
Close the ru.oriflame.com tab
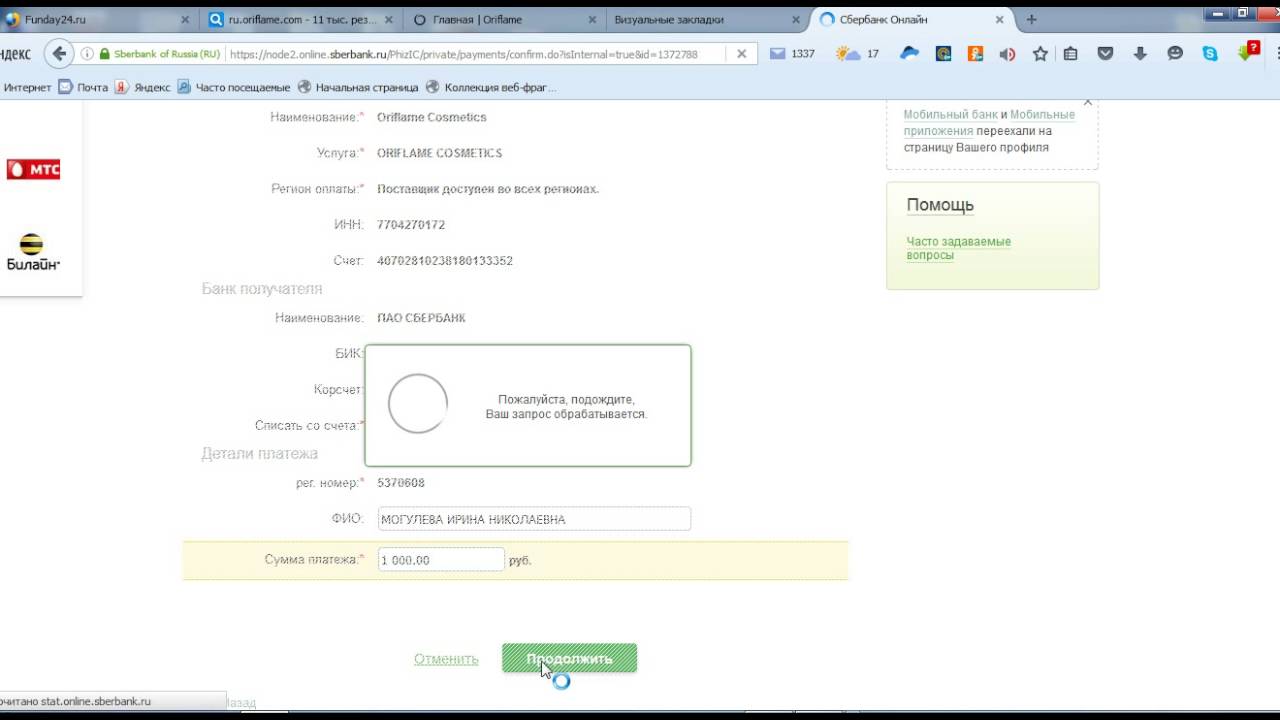coord(388,20)
